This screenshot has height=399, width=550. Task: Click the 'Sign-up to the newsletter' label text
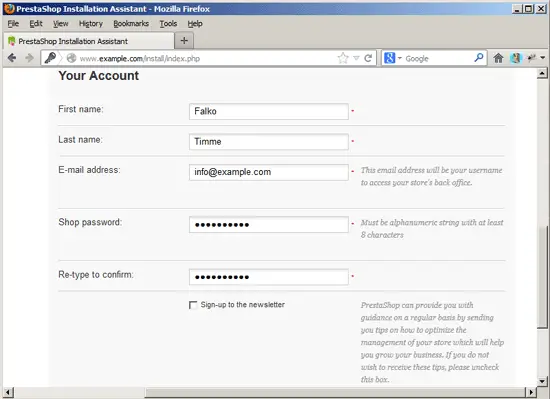242,305
